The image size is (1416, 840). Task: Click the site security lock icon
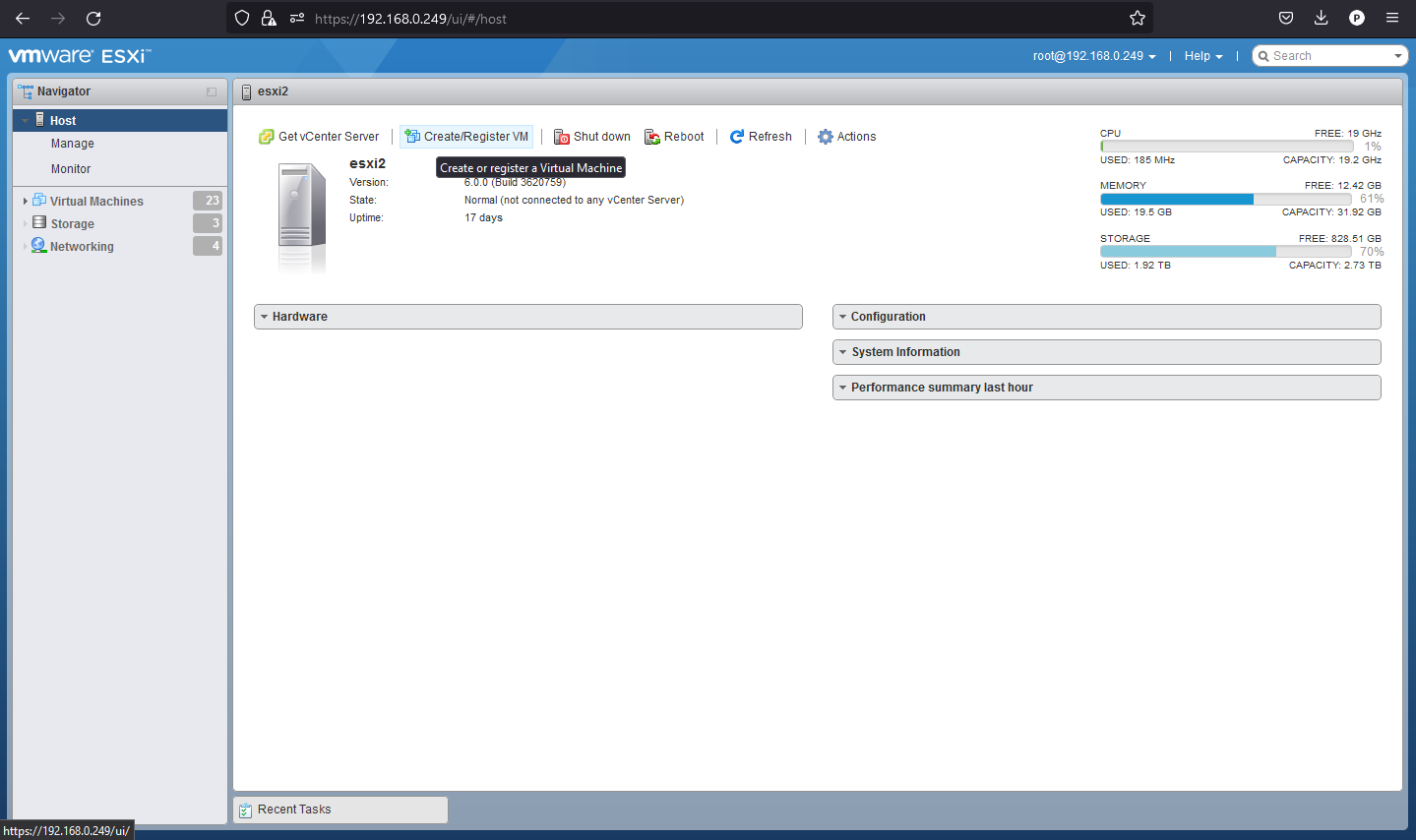click(x=269, y=18)
